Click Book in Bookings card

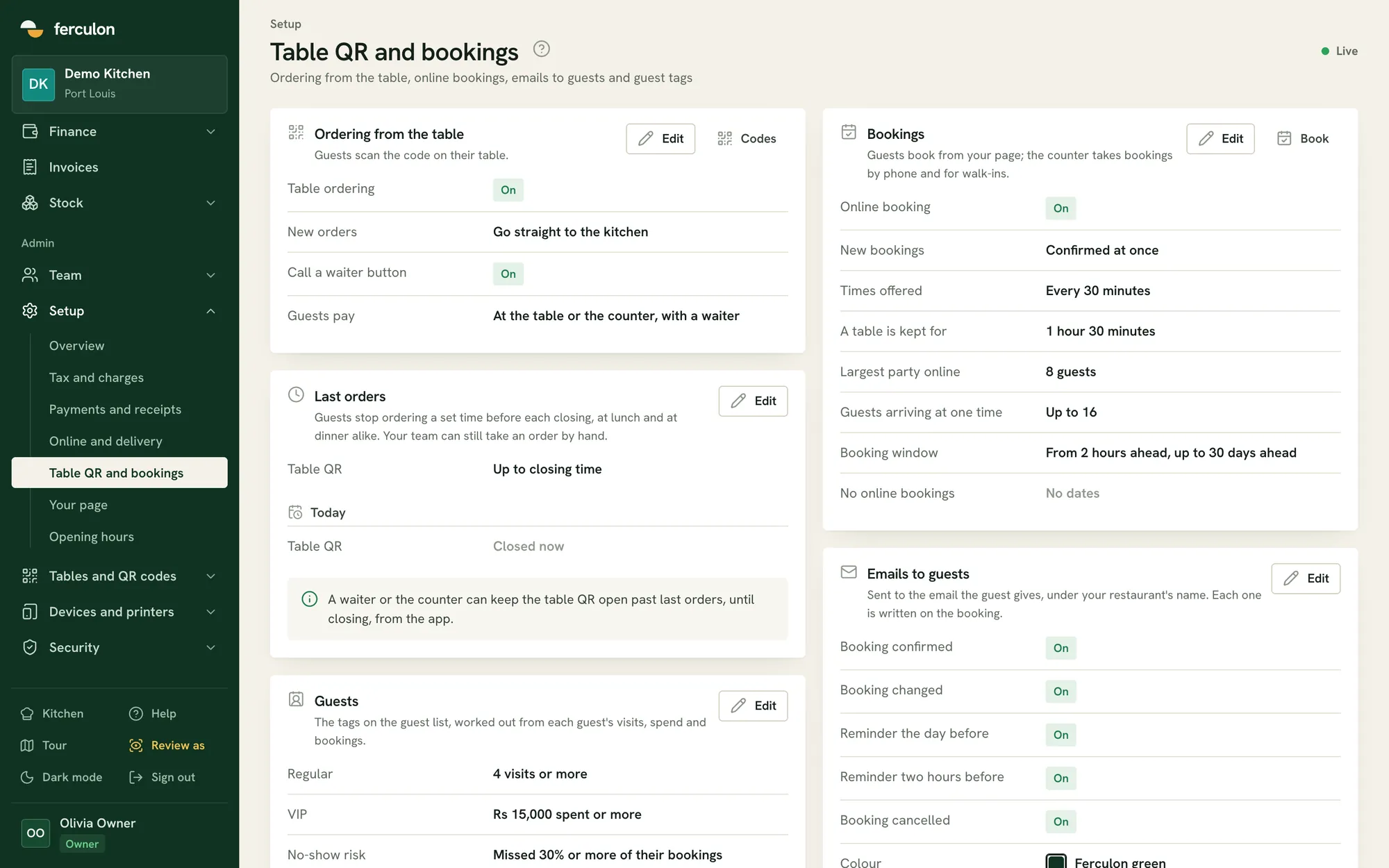click(1303, 139)
